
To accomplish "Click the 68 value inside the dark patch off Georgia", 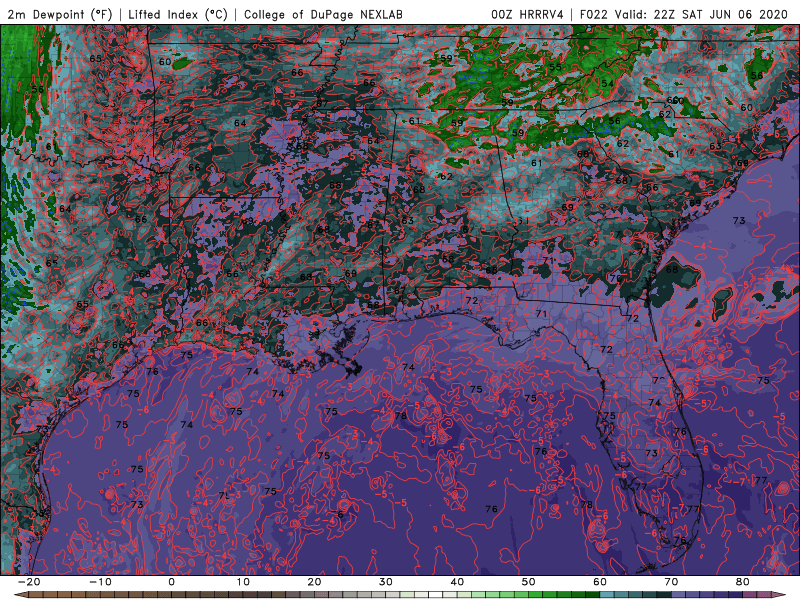I will tap(672, 269).
